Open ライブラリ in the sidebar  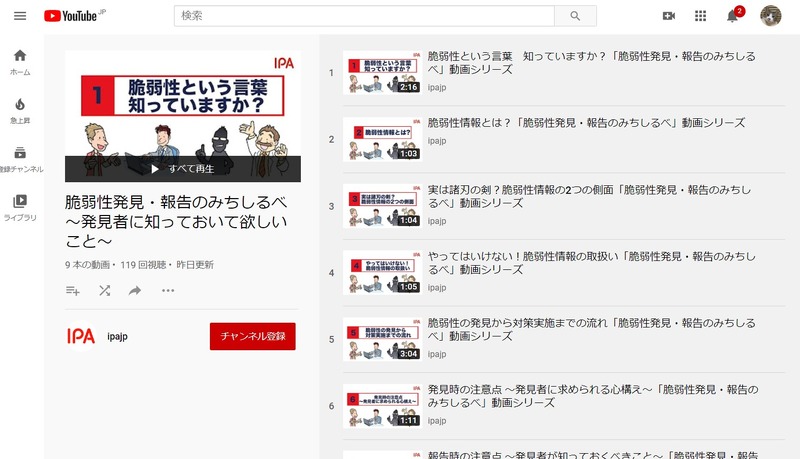coord(20,207)
